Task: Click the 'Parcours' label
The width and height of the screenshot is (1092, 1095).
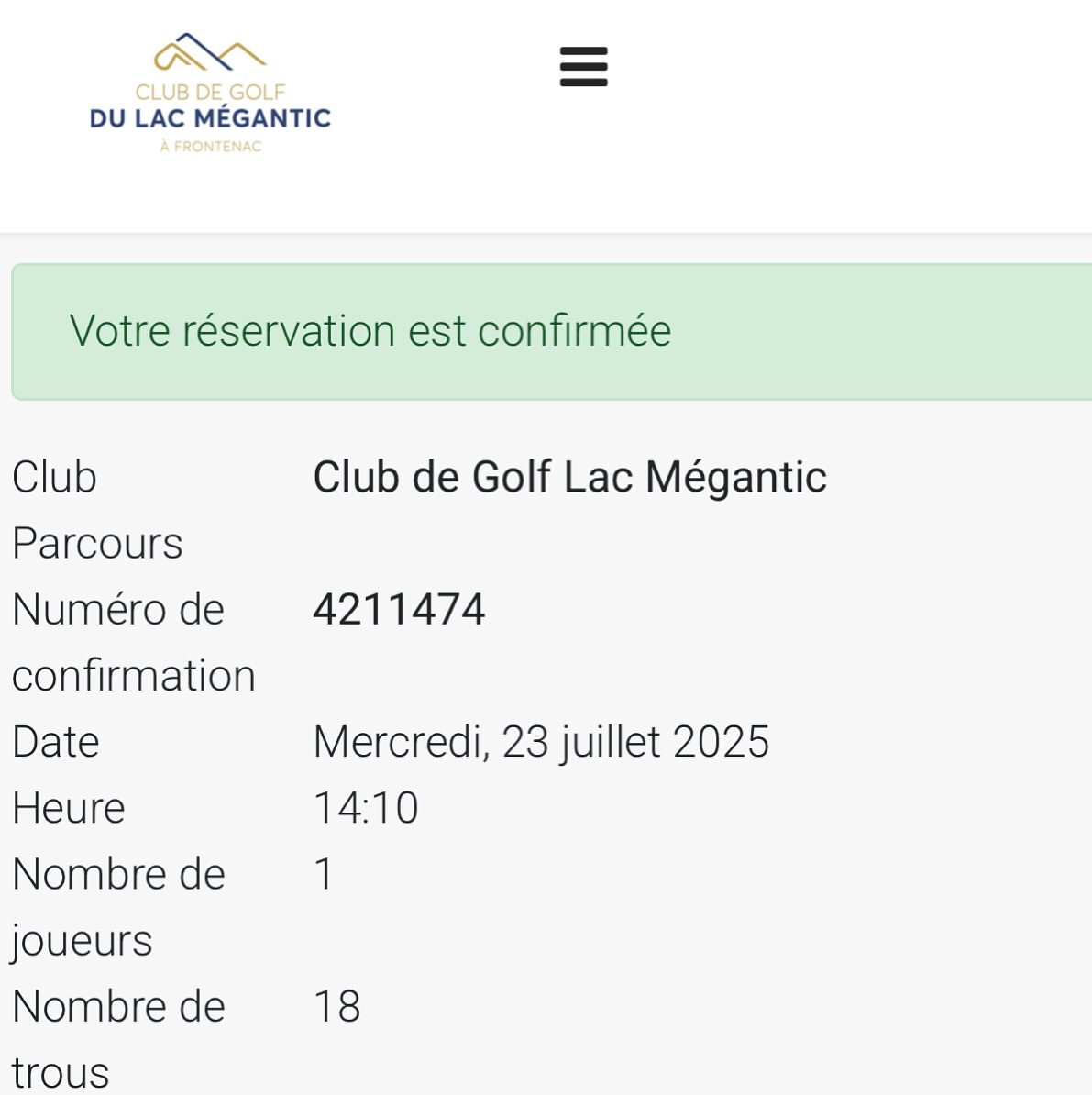Action: point(97,543)
